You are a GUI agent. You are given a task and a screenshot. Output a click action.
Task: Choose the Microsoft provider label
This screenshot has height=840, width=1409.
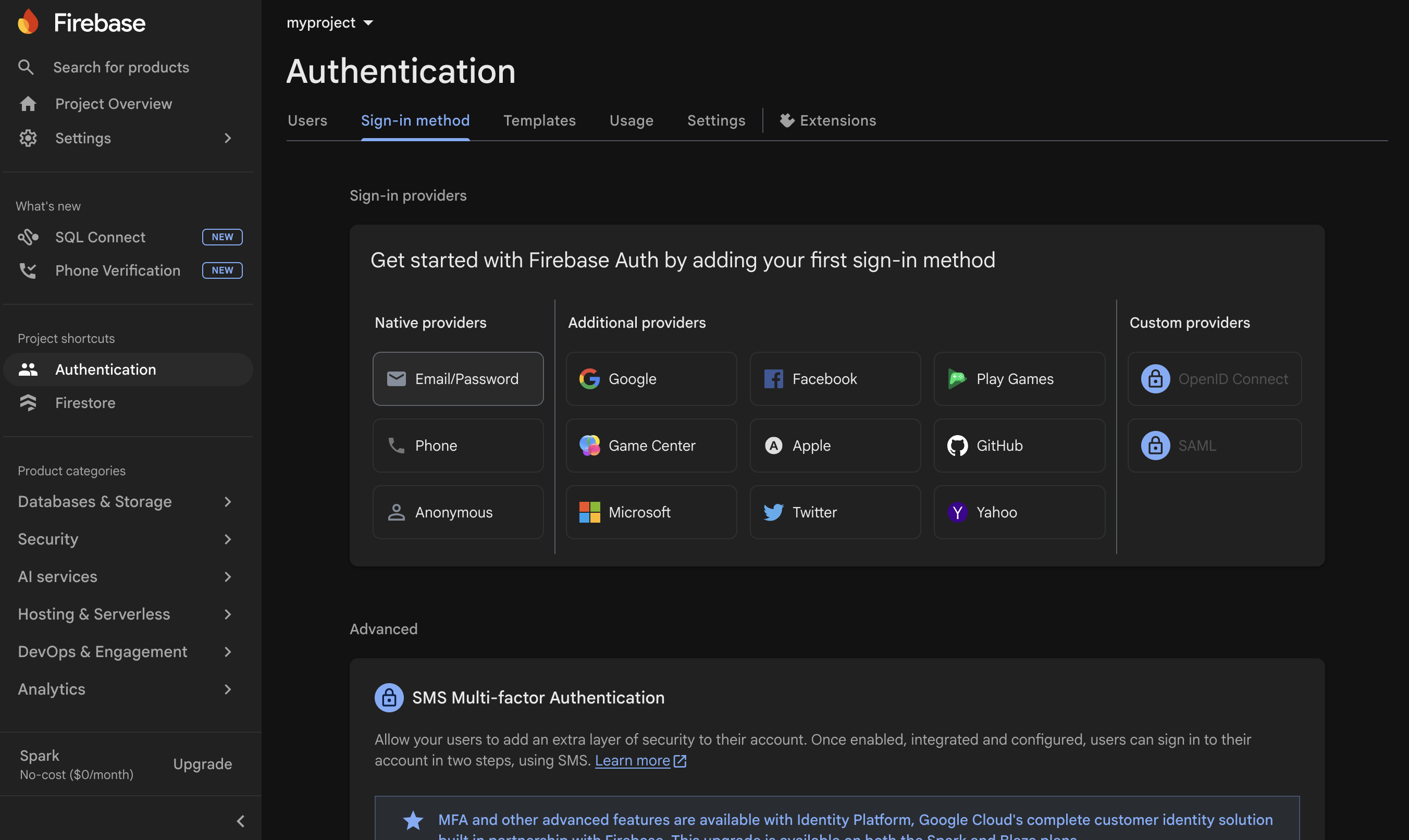639,512
